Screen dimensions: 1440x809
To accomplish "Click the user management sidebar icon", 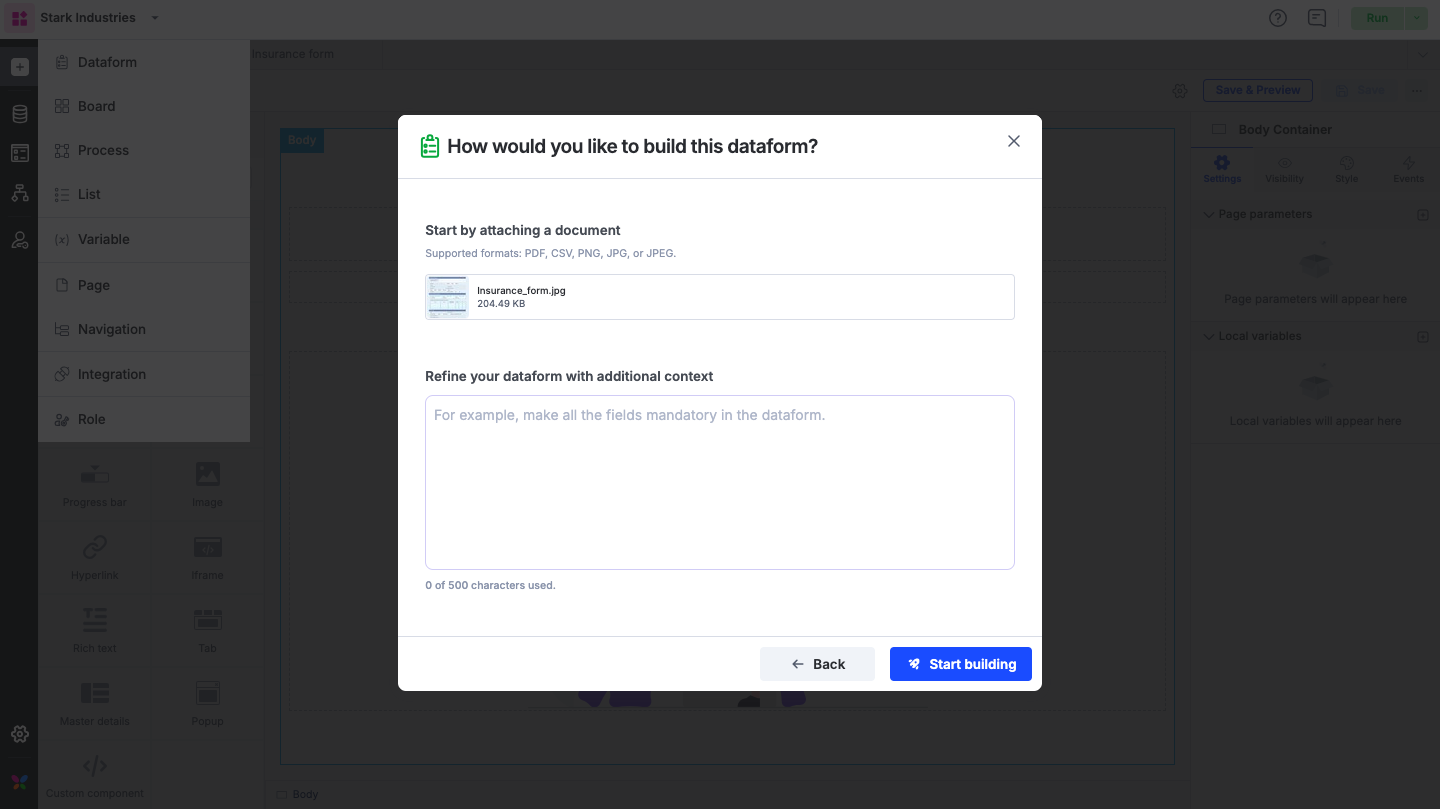I will [x=19, y=240].
